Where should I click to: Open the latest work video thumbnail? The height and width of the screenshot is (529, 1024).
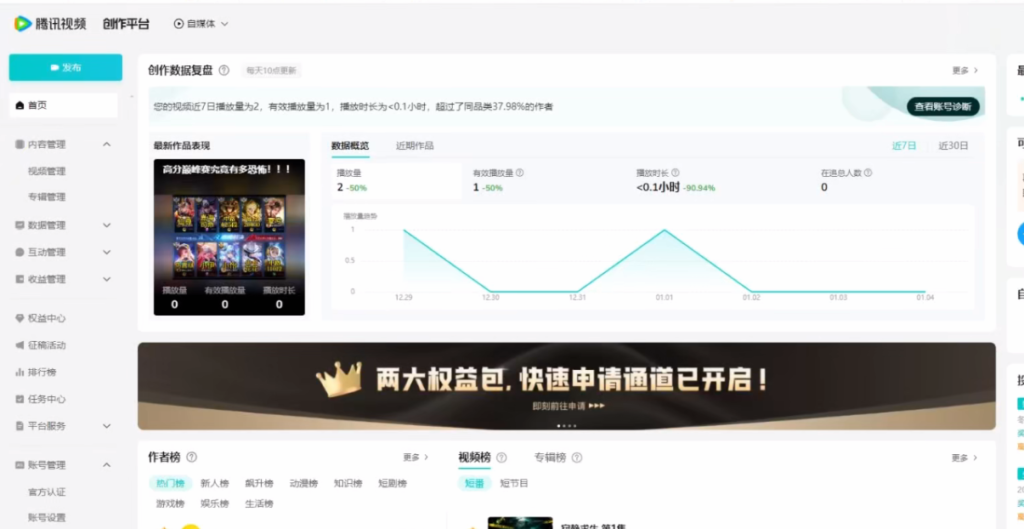(229, 237)
